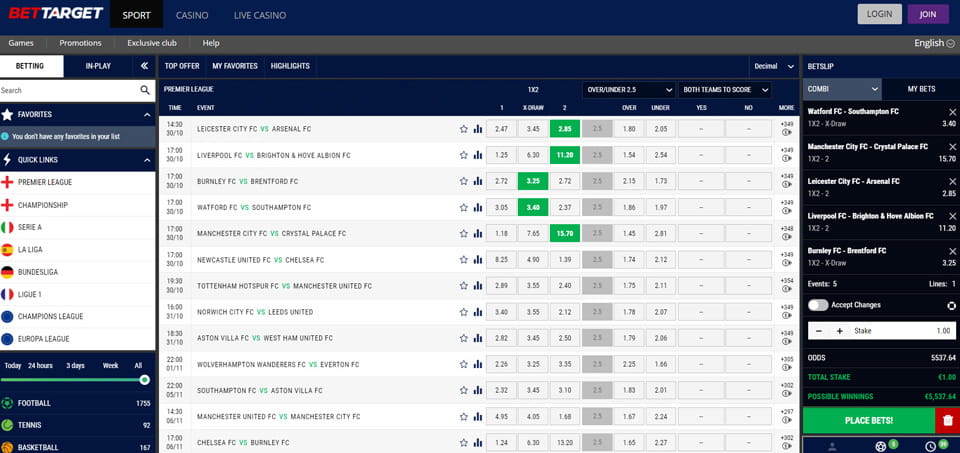The height and width of the screenshot is (453, 960).
Task: Select the Highlights tab
Action: [290, 66]
